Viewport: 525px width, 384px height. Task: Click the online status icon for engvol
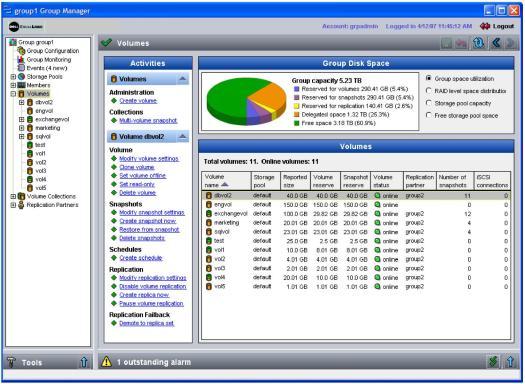click(377, 204)
